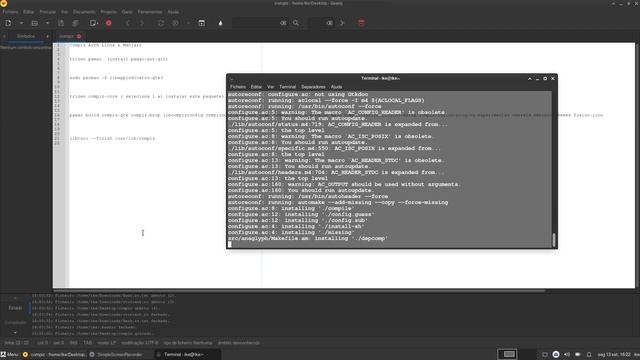Click the Compile icon in Geany toolbar
Screen dimensions: 640x360
point(161,23)
